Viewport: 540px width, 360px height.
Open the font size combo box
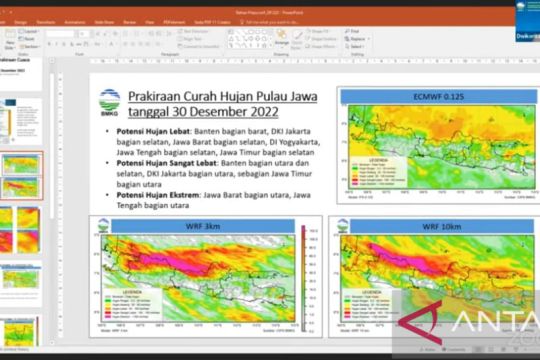pyautogui.click(x=84, y=34)
